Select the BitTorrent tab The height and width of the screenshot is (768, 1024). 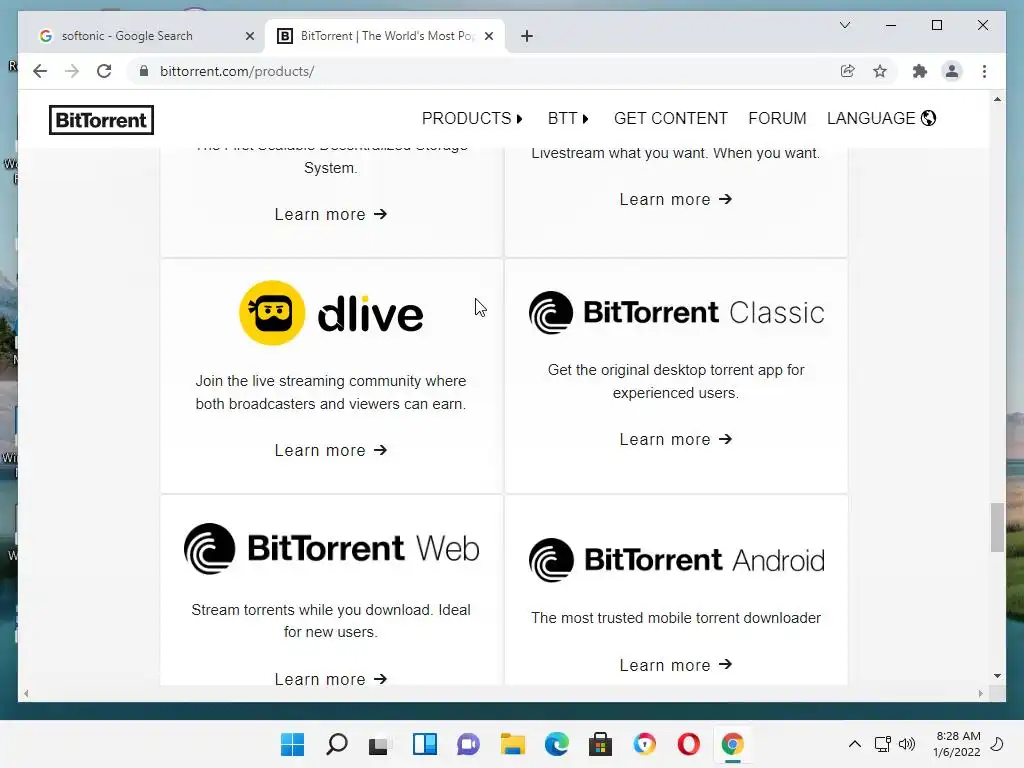[x=385, y=36]
